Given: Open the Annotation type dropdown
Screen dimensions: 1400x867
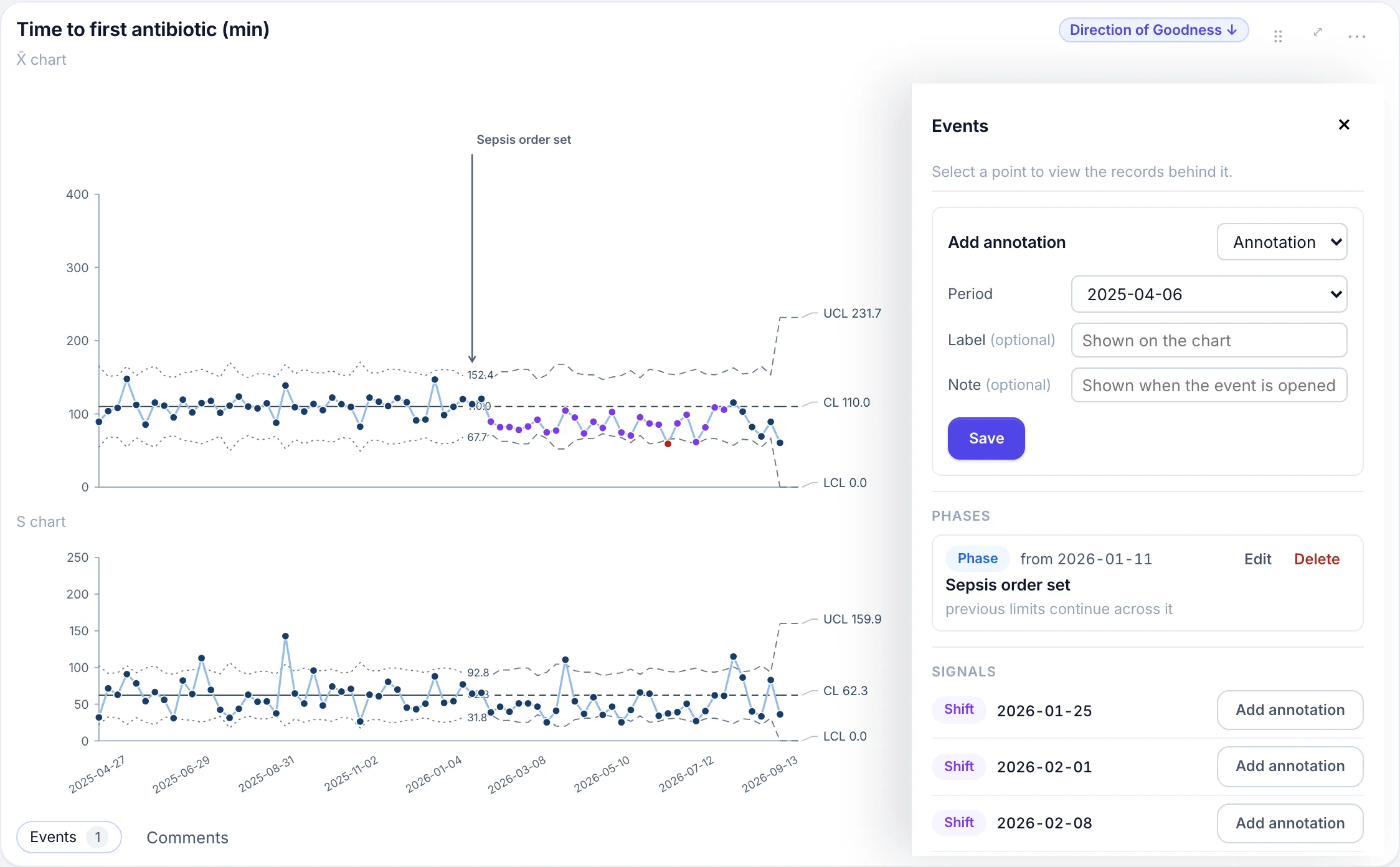Looking at the screenshot, I should 1282,242.
